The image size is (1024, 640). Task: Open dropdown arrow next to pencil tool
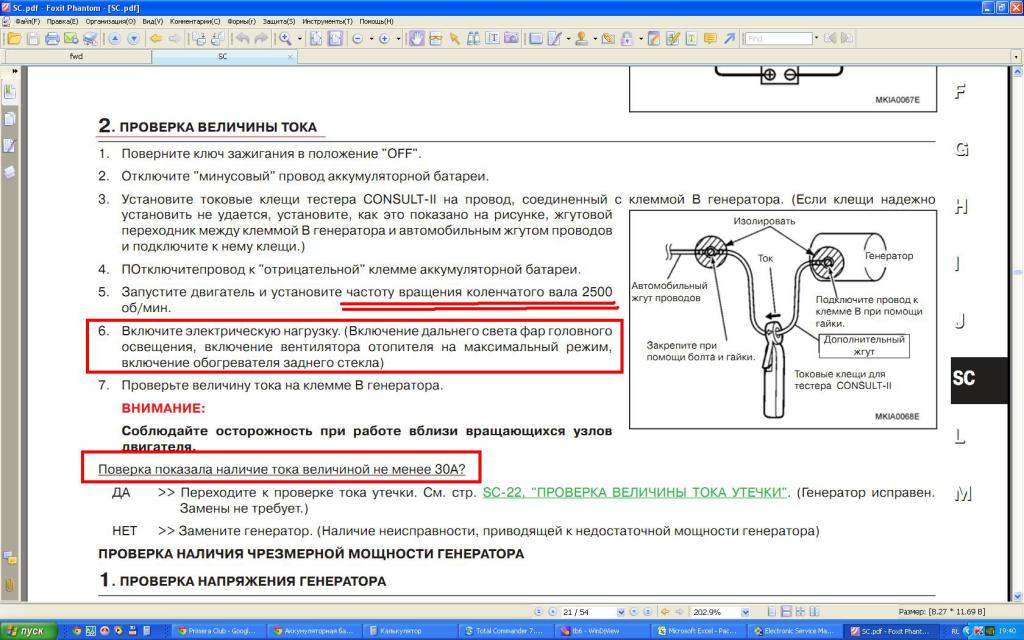568,39
